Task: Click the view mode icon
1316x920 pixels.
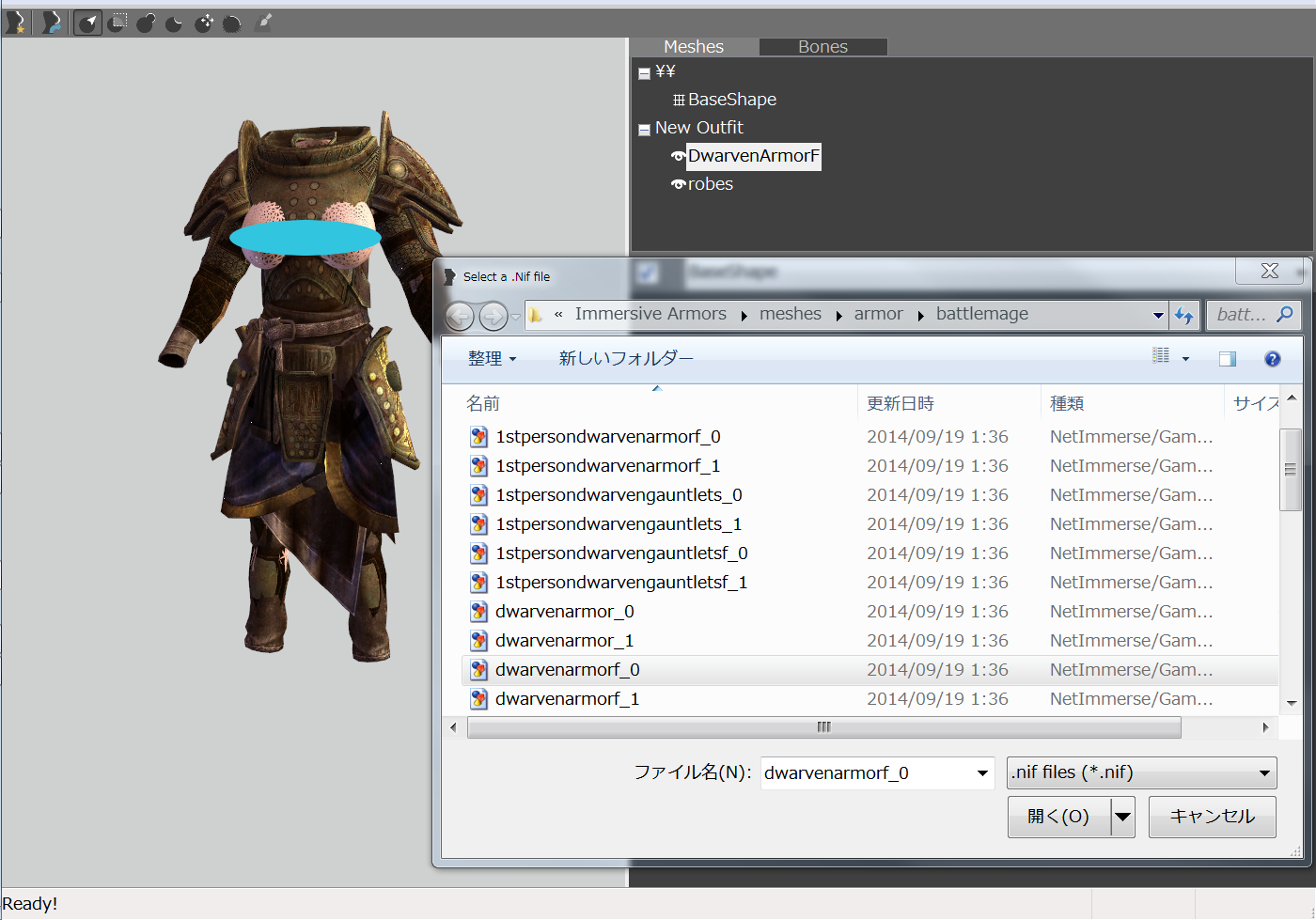Action: (x=1161, y=356)
